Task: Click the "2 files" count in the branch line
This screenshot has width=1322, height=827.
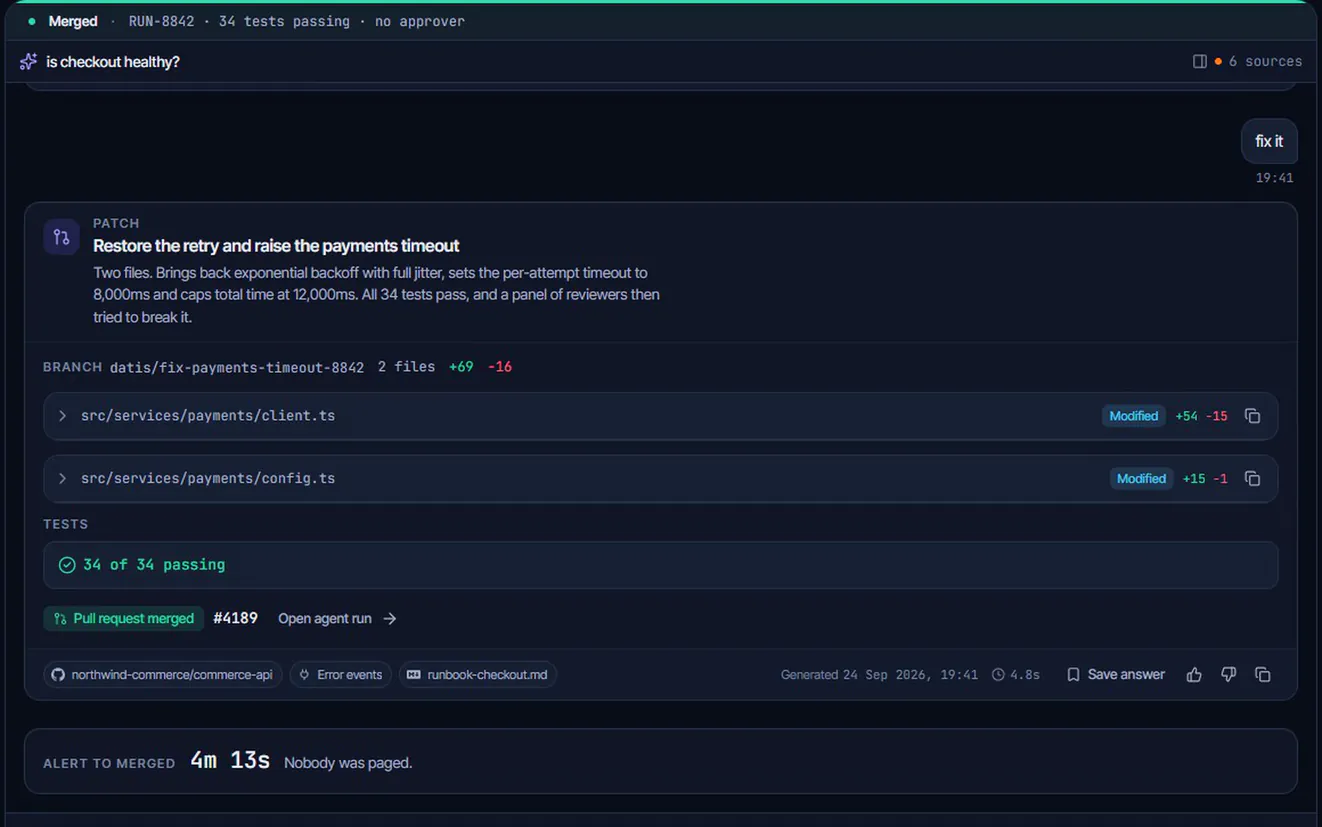Action: (x=406, y=367)
